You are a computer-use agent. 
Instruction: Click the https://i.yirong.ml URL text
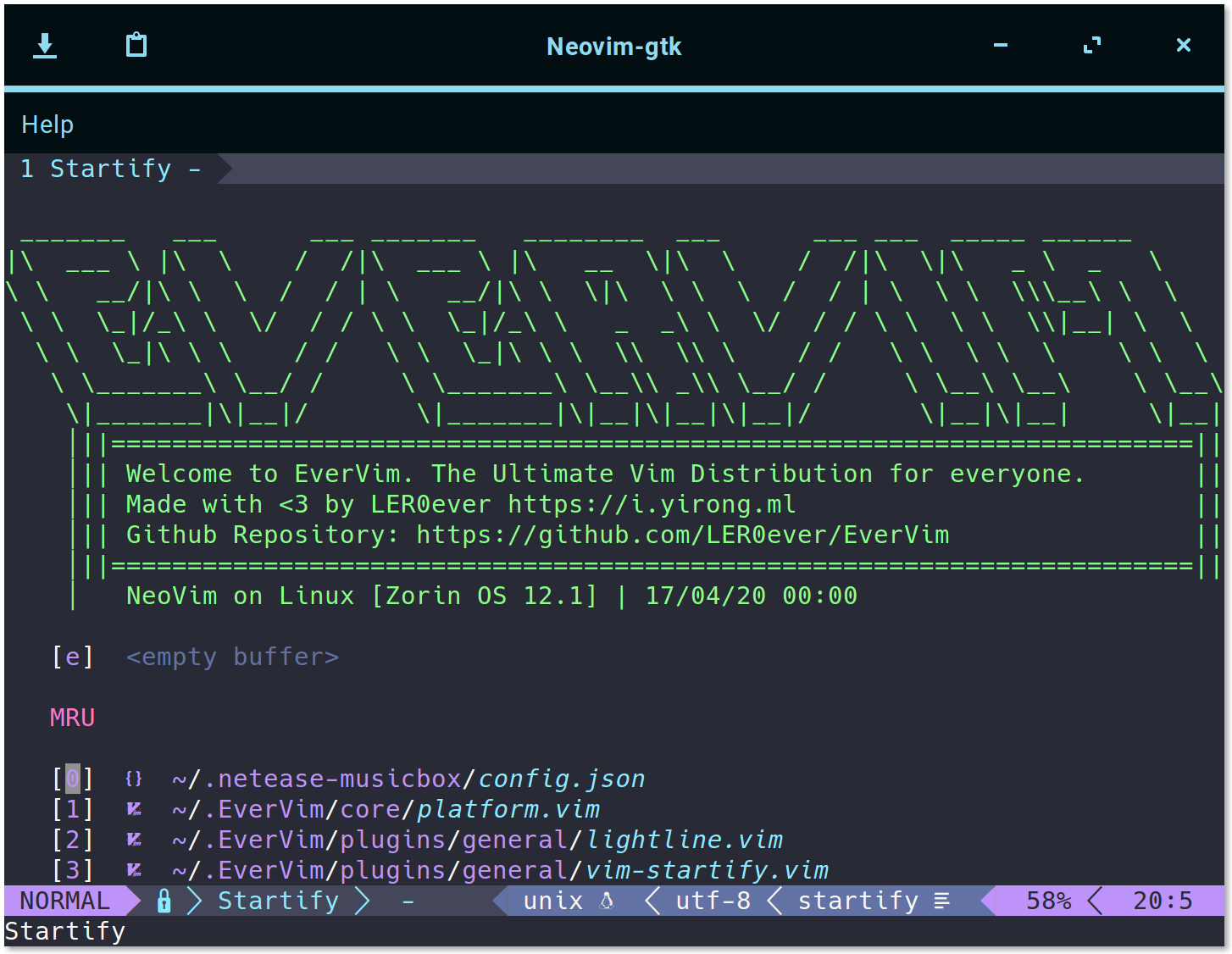(652, 504)
